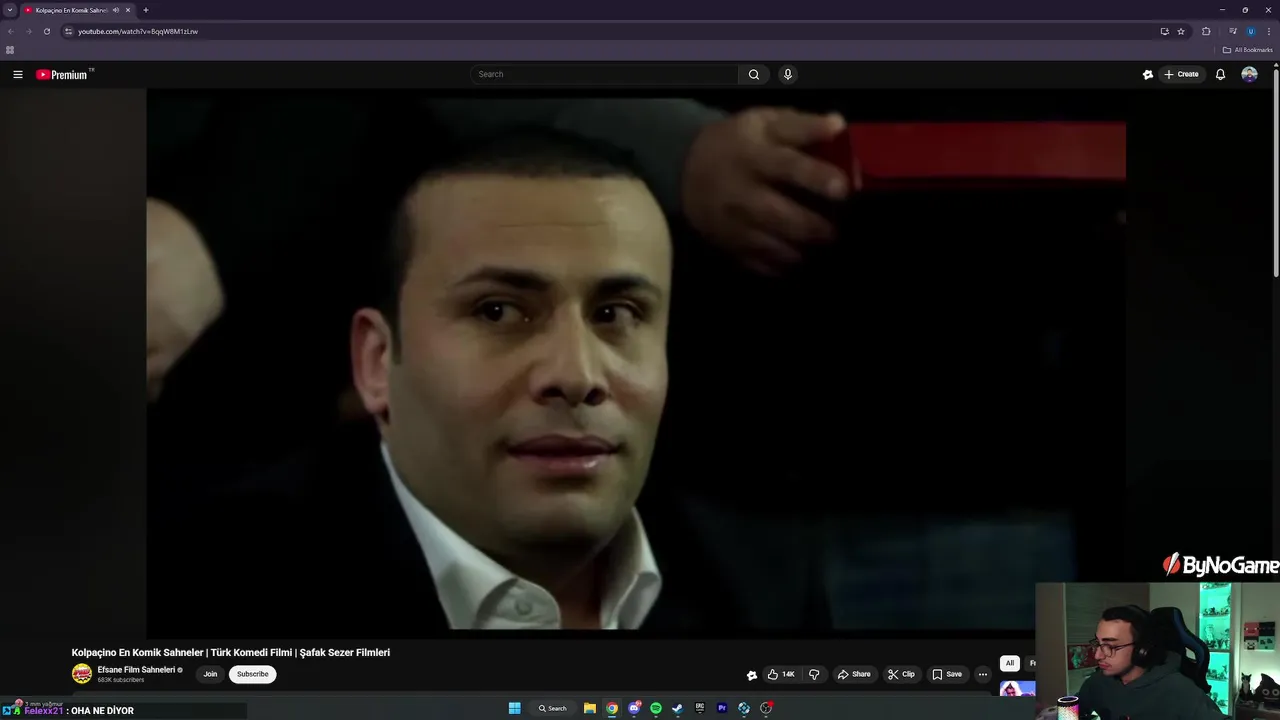The image size is (1280, 720).
Task: Go forward in browser history
Action: 28,31
